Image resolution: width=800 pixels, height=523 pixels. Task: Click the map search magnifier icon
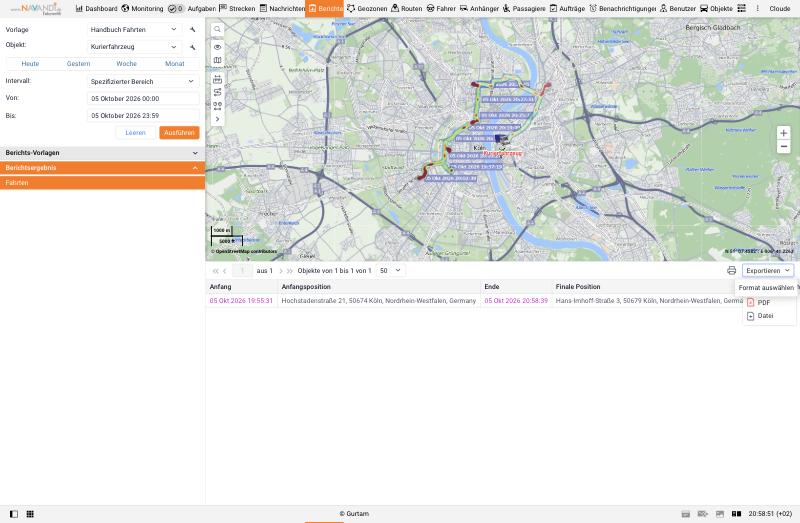coord(217,30)
